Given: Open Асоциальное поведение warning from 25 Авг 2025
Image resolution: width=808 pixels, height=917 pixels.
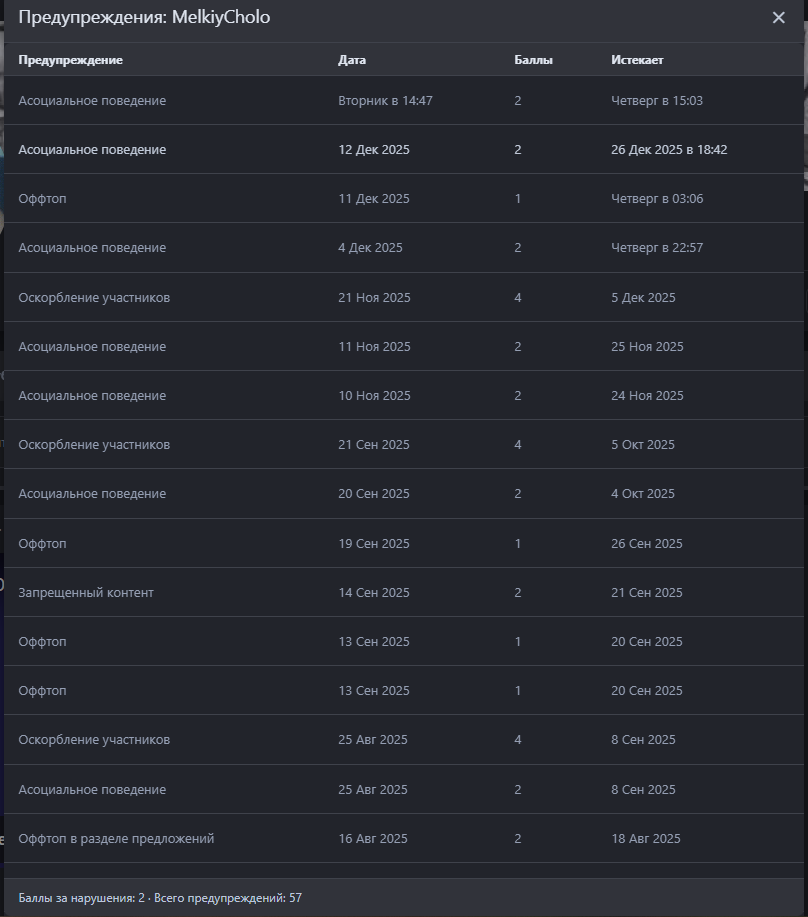Looking at the screenshot, I should (92, 790).
